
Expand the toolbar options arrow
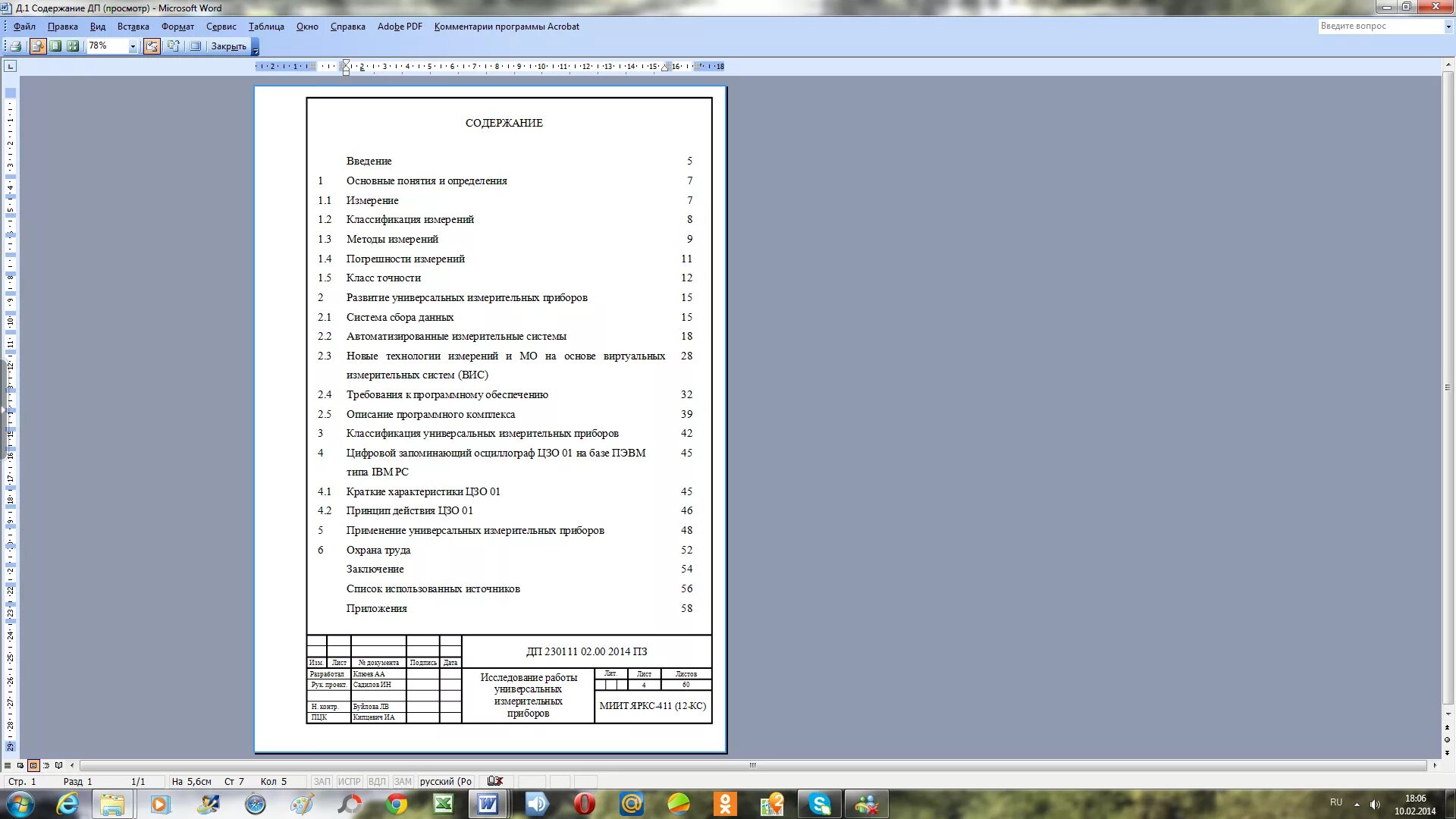(256, 48)
